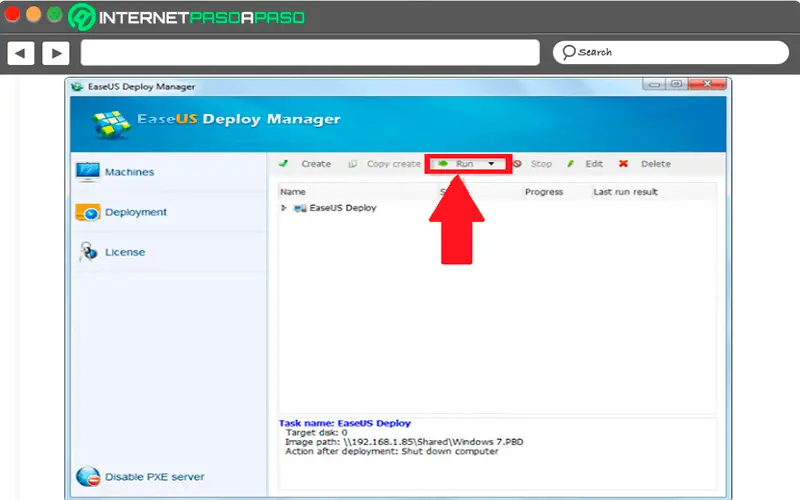Maximize the EaseUS Deploy Manager window
This screenshot has width=800, height=500.
[677, 84]
